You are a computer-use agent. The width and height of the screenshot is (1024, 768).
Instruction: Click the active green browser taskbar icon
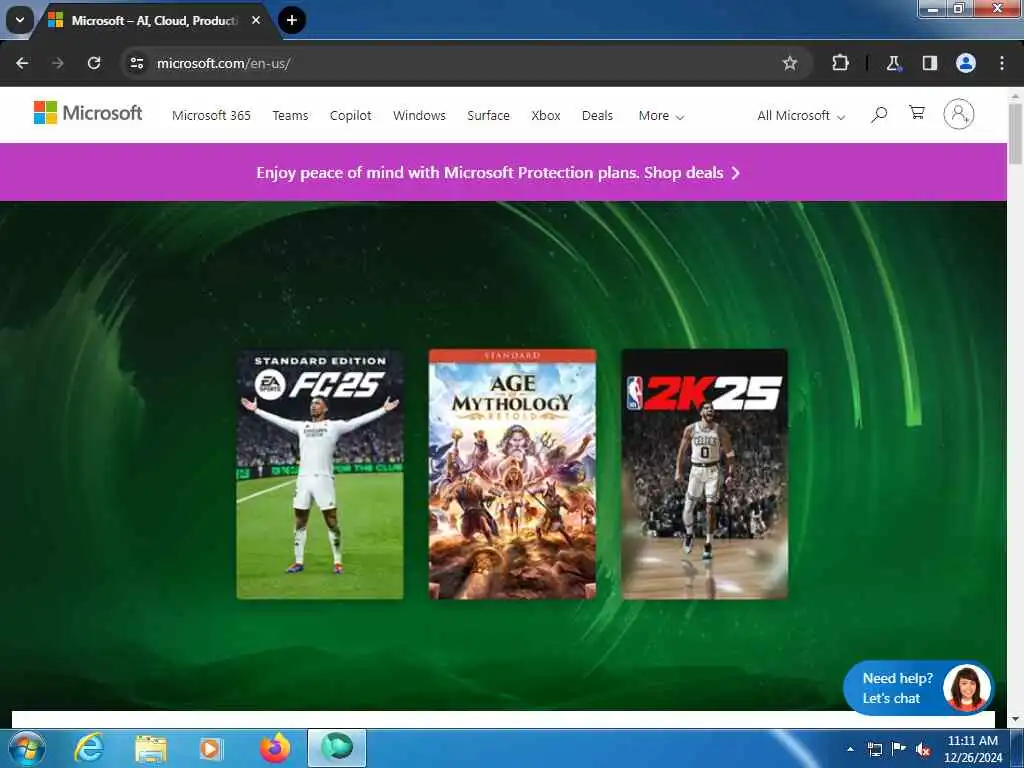337,748
